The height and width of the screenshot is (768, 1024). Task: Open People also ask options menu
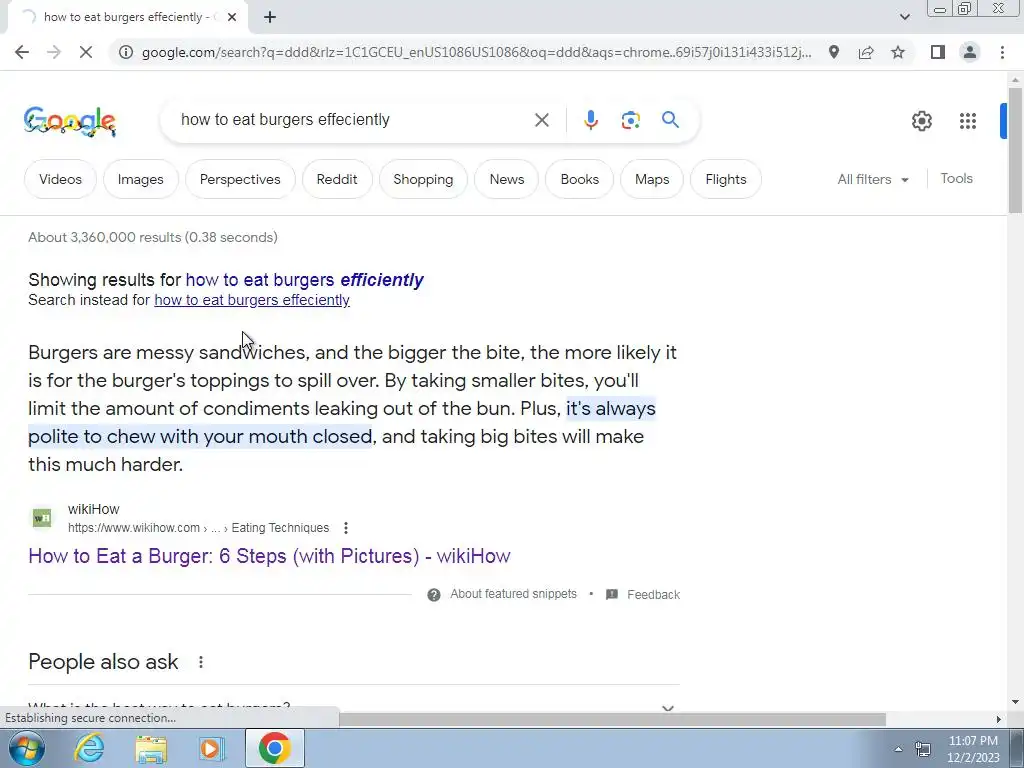[x=200, y=662]
